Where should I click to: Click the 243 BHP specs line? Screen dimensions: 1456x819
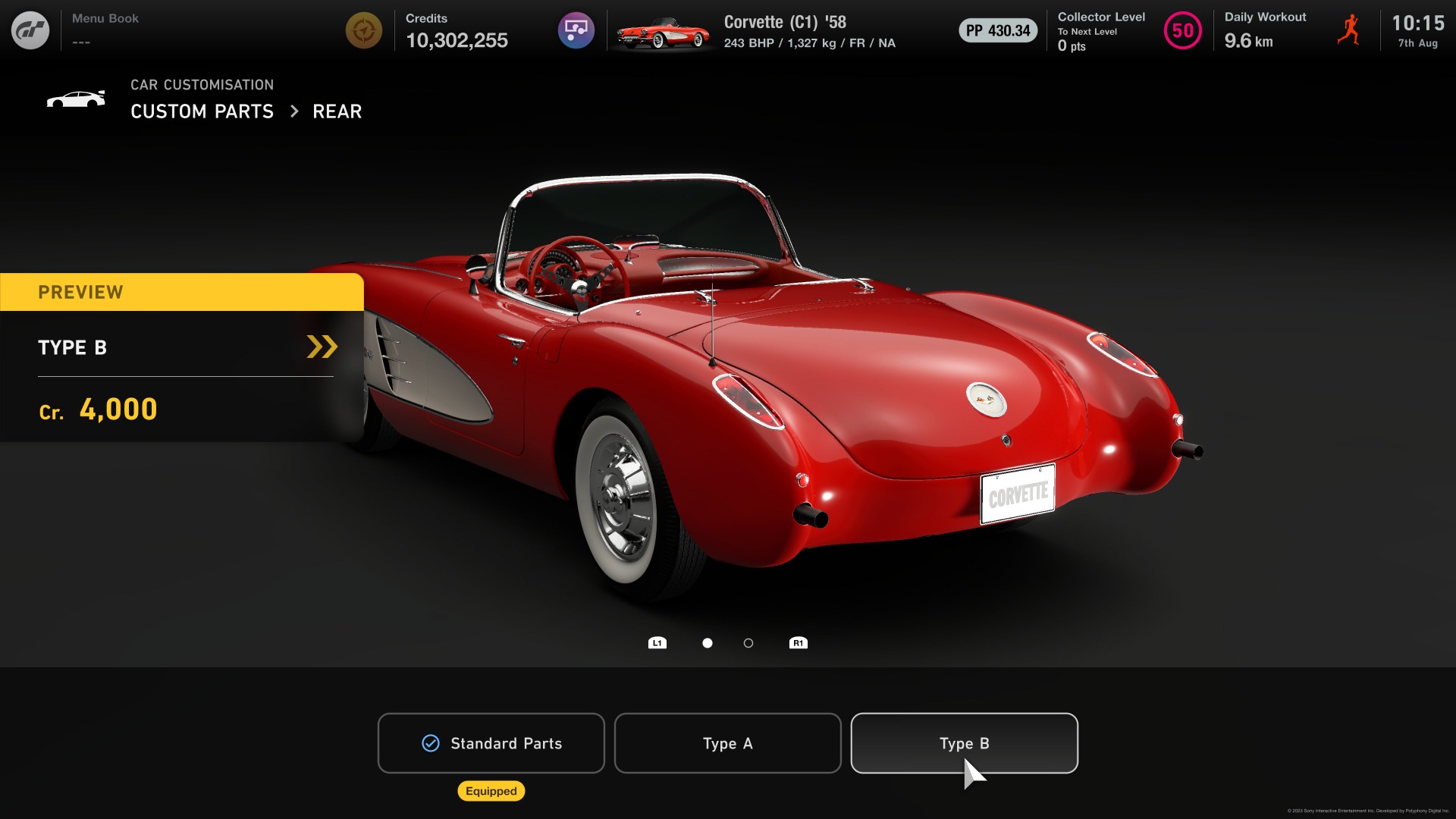810,43
